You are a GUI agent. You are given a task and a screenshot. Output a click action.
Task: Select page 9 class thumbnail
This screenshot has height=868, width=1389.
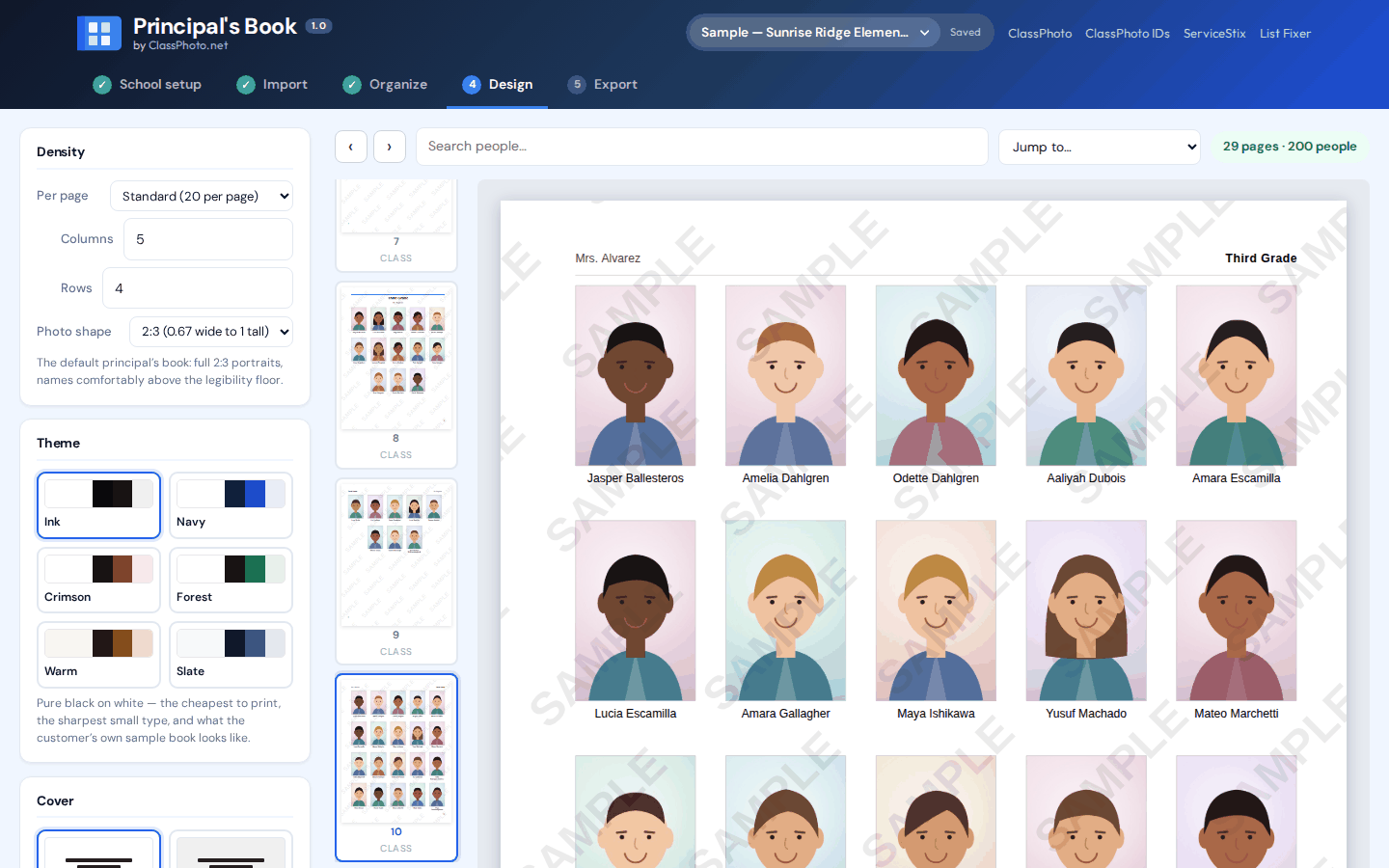396,572
